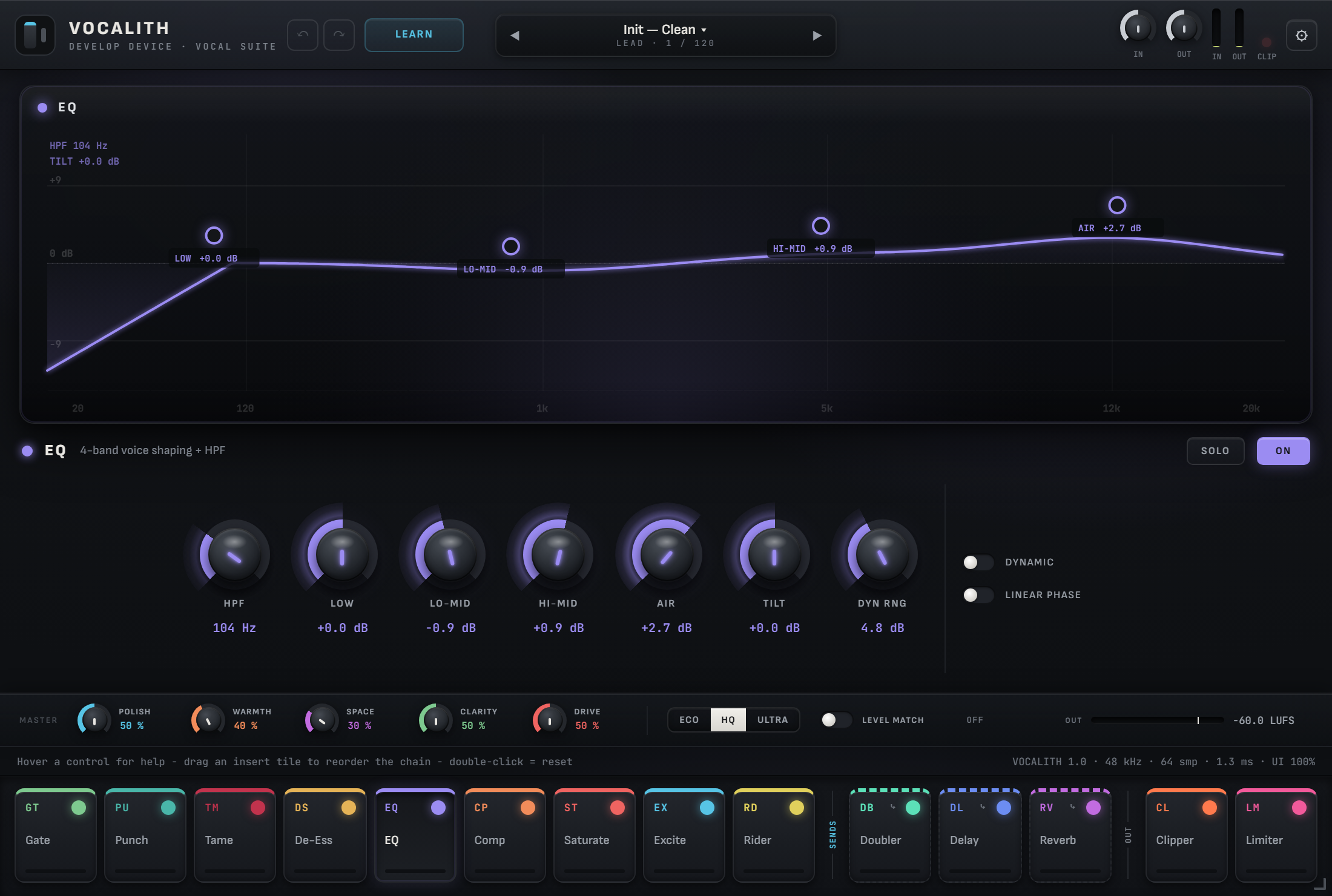Open the Reverb send tile
The height and width of the screenshot is (896, 1332).
click(x=1070, y=835)
